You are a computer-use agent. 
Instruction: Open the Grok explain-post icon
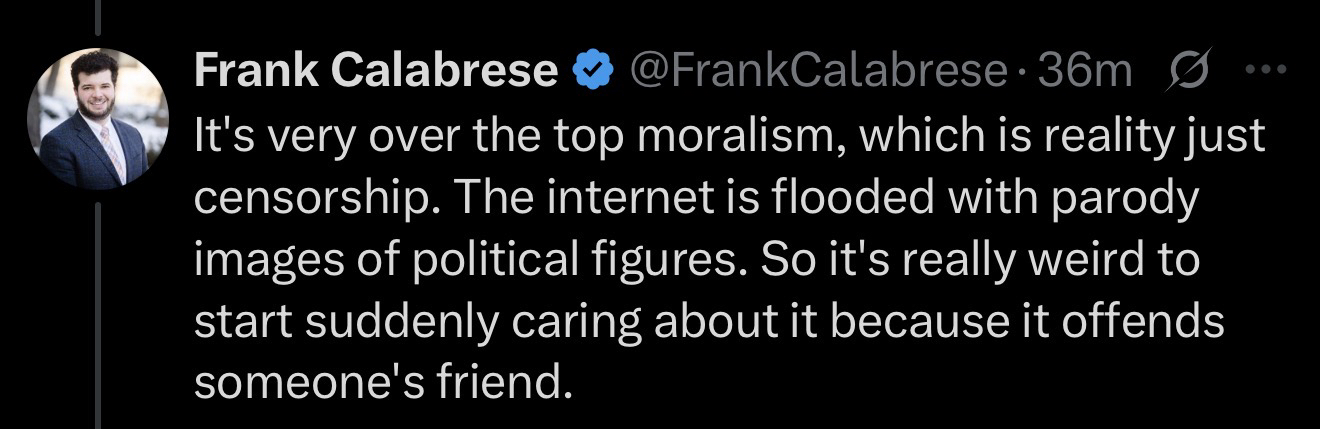point(1189,70)
